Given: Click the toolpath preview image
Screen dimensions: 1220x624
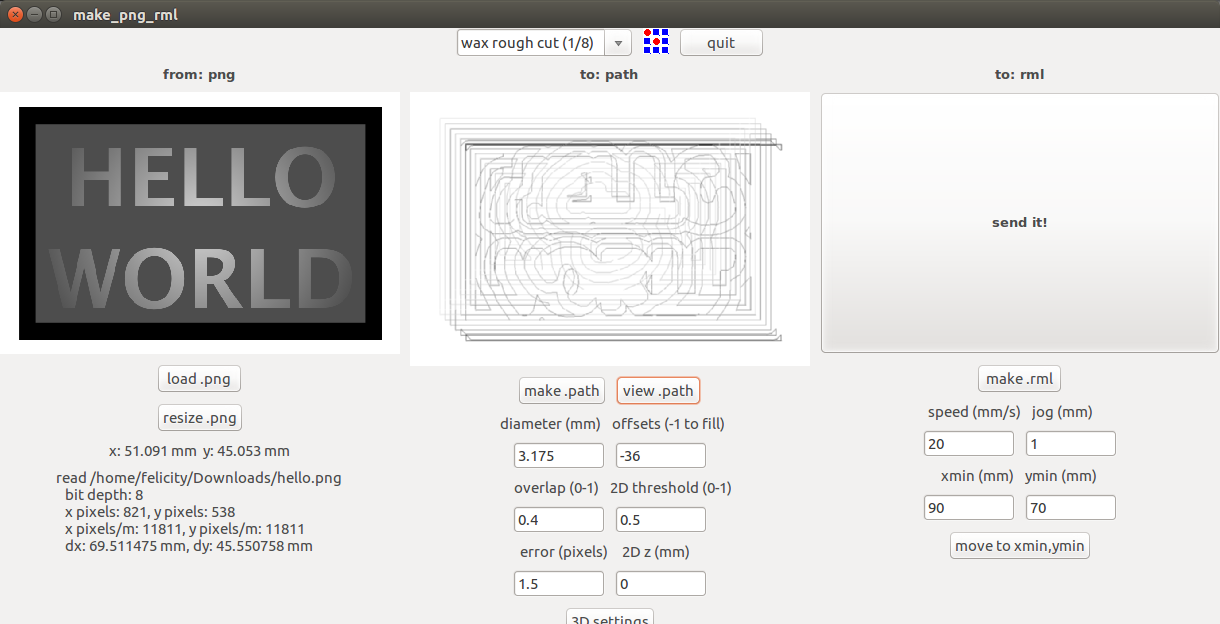Looking at the screenshot, I should 610,229.
